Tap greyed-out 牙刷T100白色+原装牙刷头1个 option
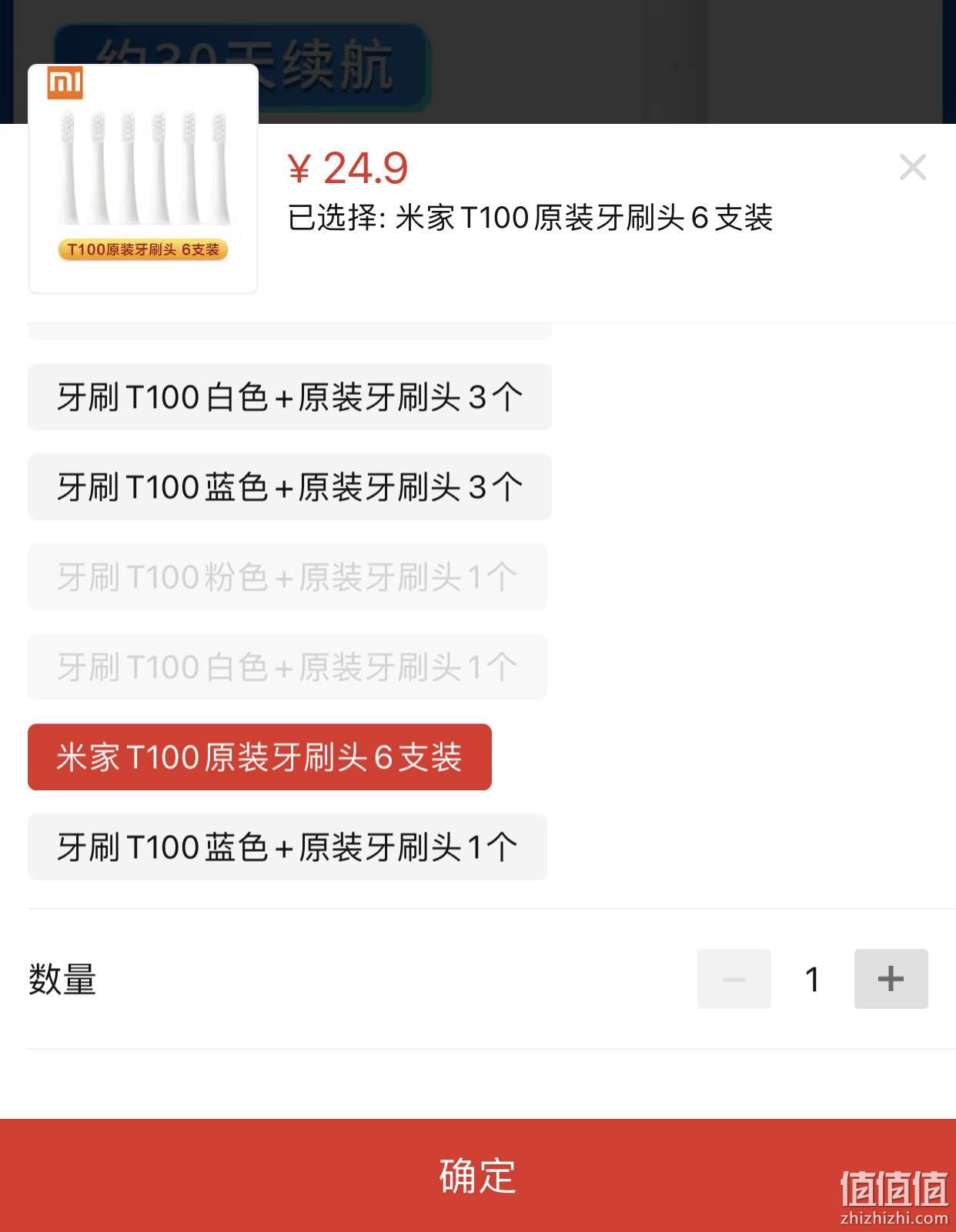Viewport: 956px width, 1232px height. coord(287,667)
